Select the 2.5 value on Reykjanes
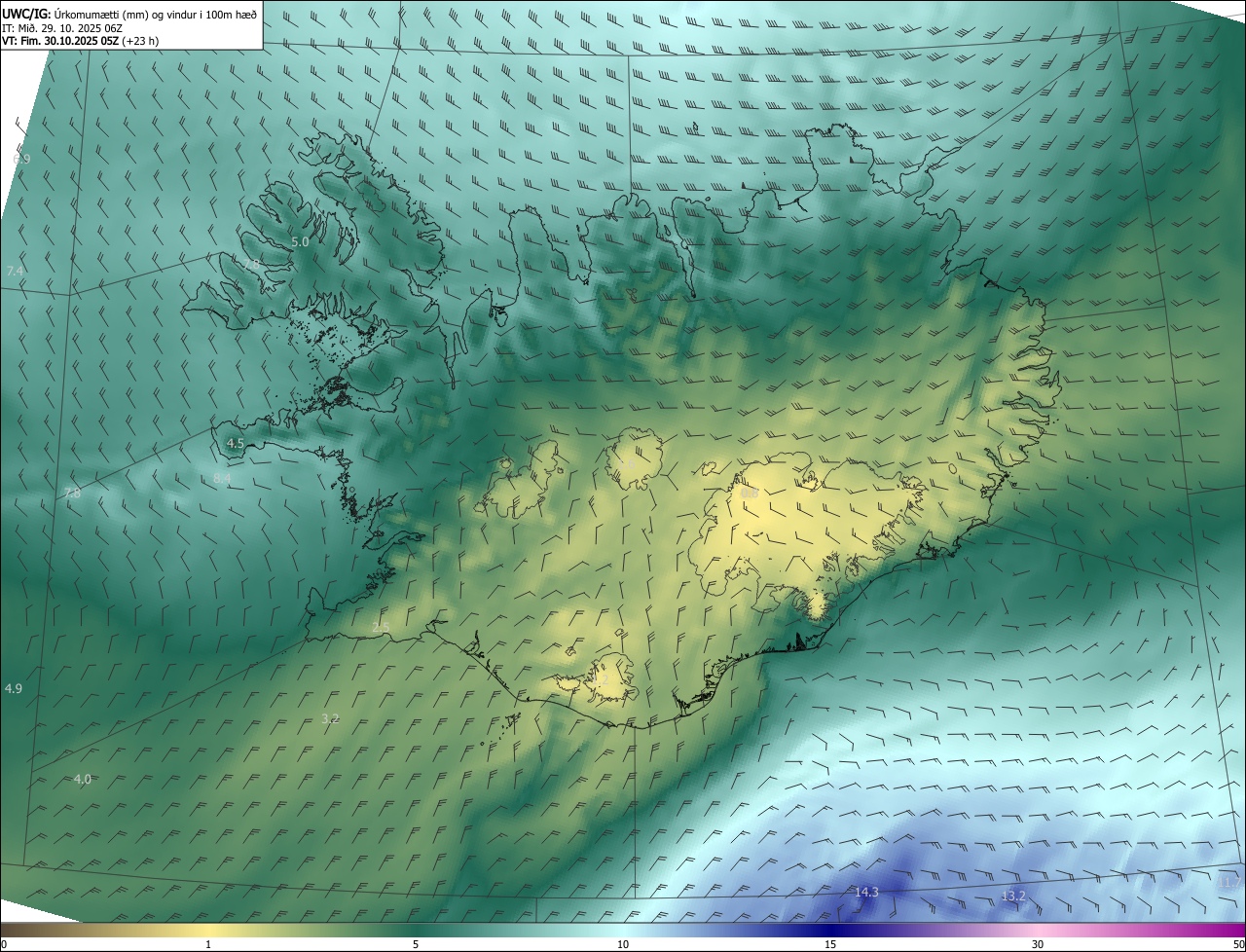 tap(381, 627)
